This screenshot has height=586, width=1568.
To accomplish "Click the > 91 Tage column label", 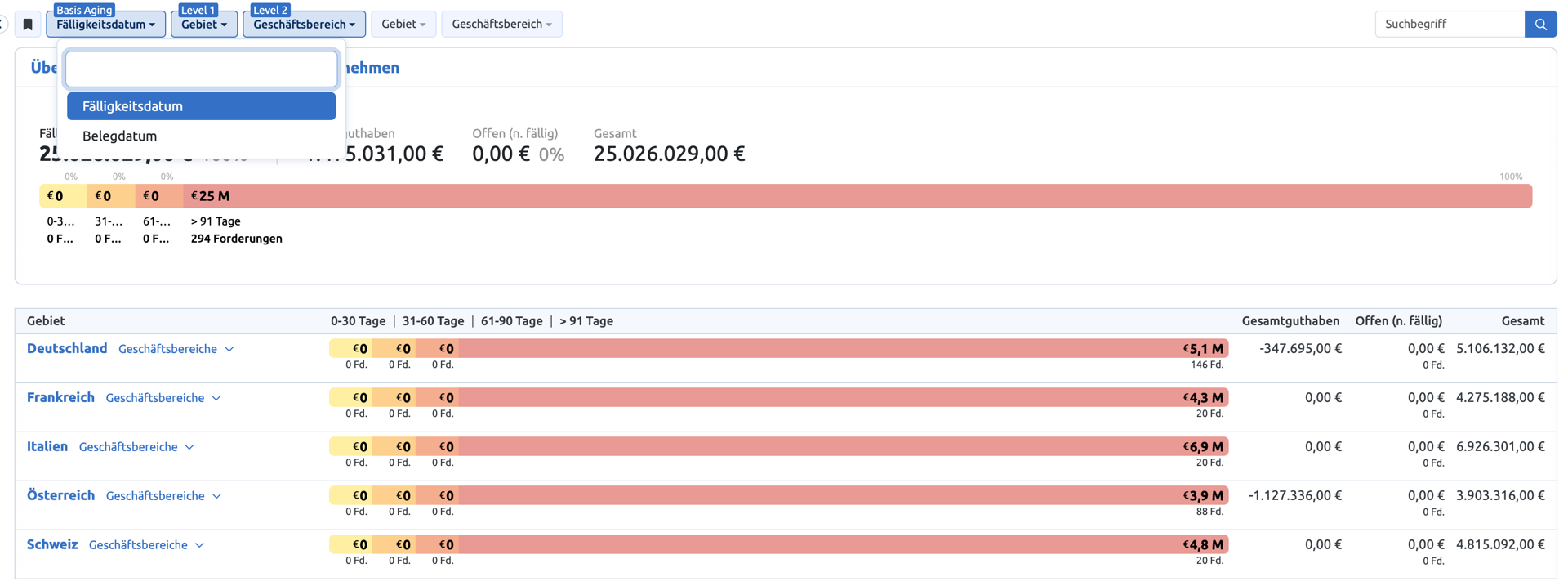I will (x=586, y=321).
